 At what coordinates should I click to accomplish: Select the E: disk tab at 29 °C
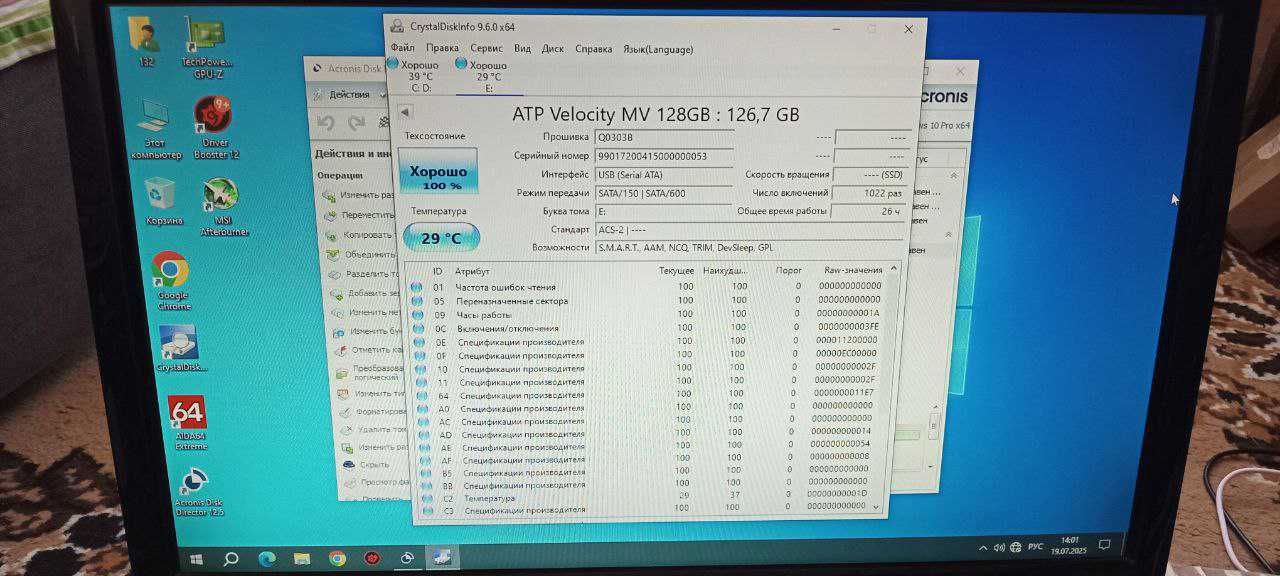click(x=489, y=76)
